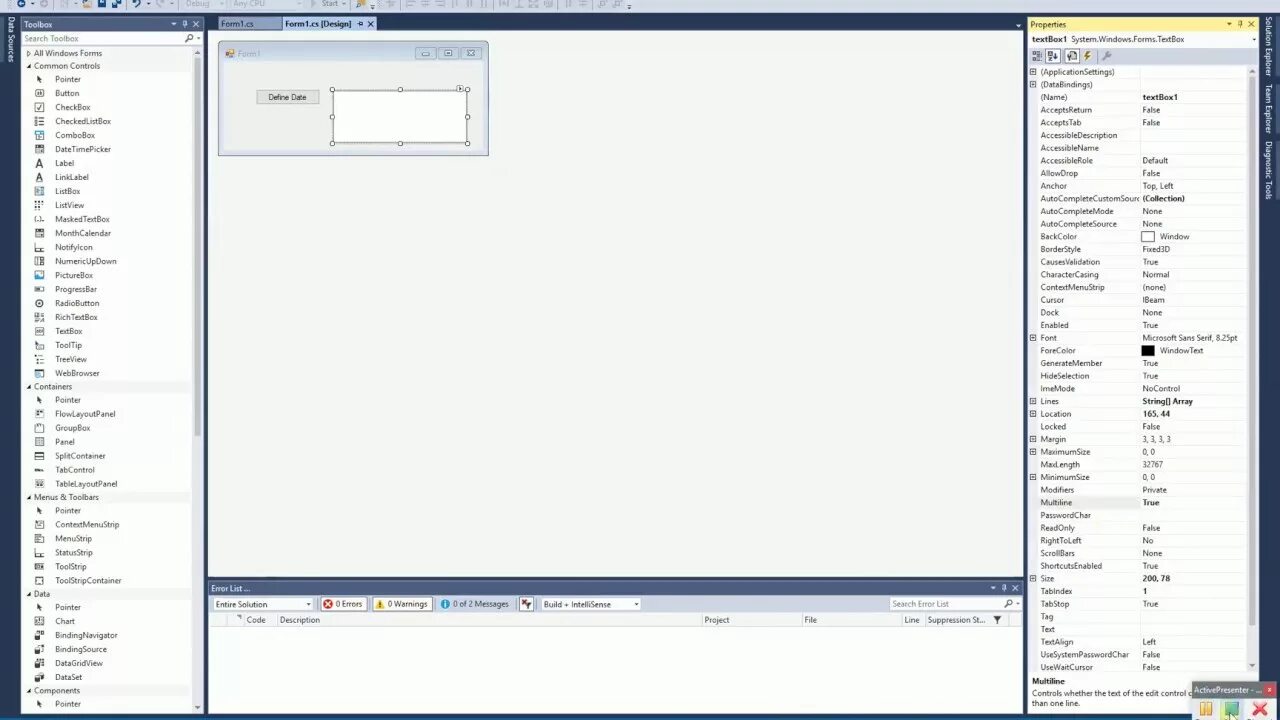Toggle the Multiline property to False
The width and height of the screenshot is (1280, 720).
(1180, 502)
